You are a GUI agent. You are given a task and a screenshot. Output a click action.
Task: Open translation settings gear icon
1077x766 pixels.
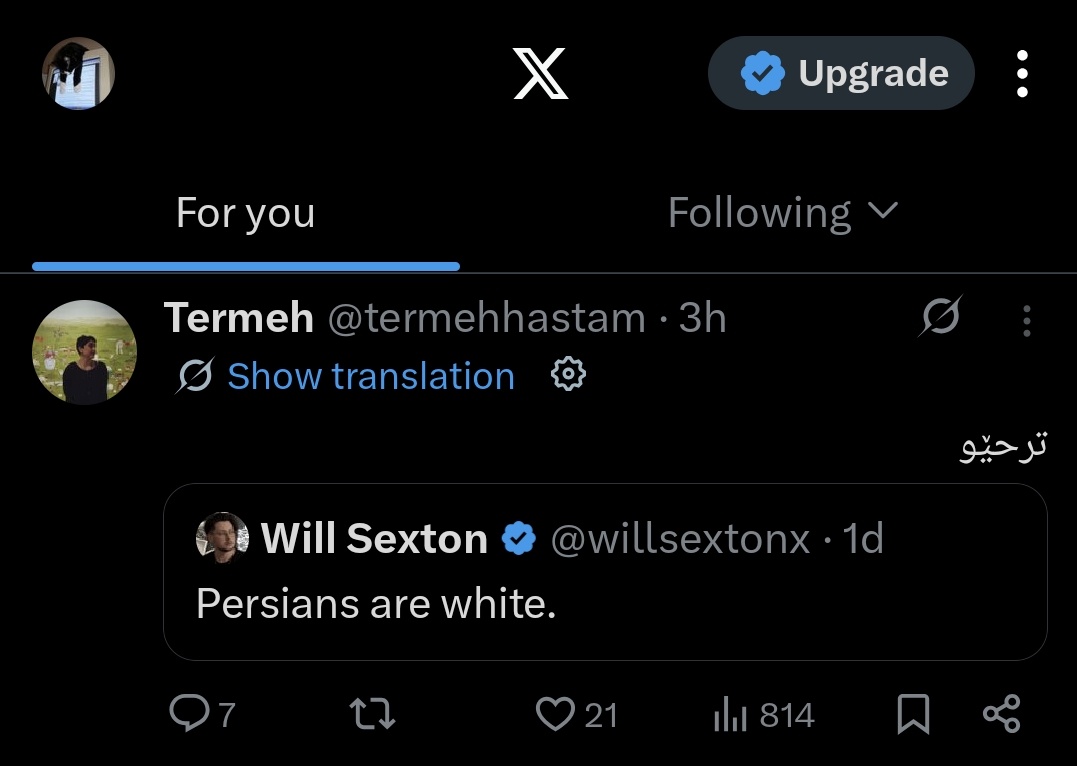click(x=568, y=374)
